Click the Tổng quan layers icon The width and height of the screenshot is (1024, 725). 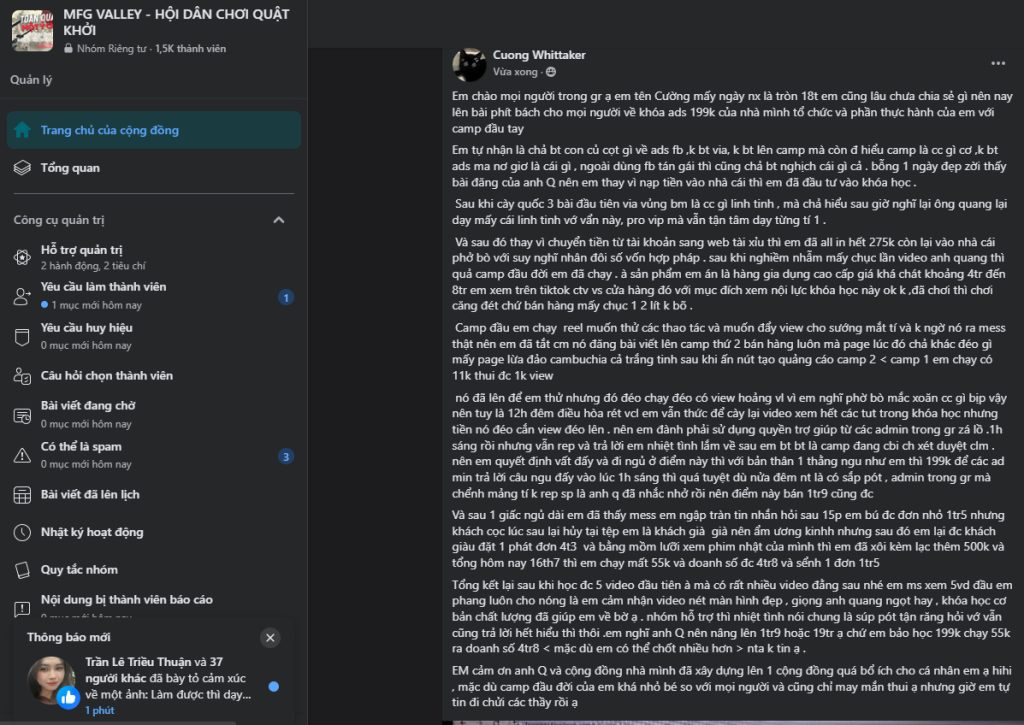pyautogui.click(x=22, y=168)
